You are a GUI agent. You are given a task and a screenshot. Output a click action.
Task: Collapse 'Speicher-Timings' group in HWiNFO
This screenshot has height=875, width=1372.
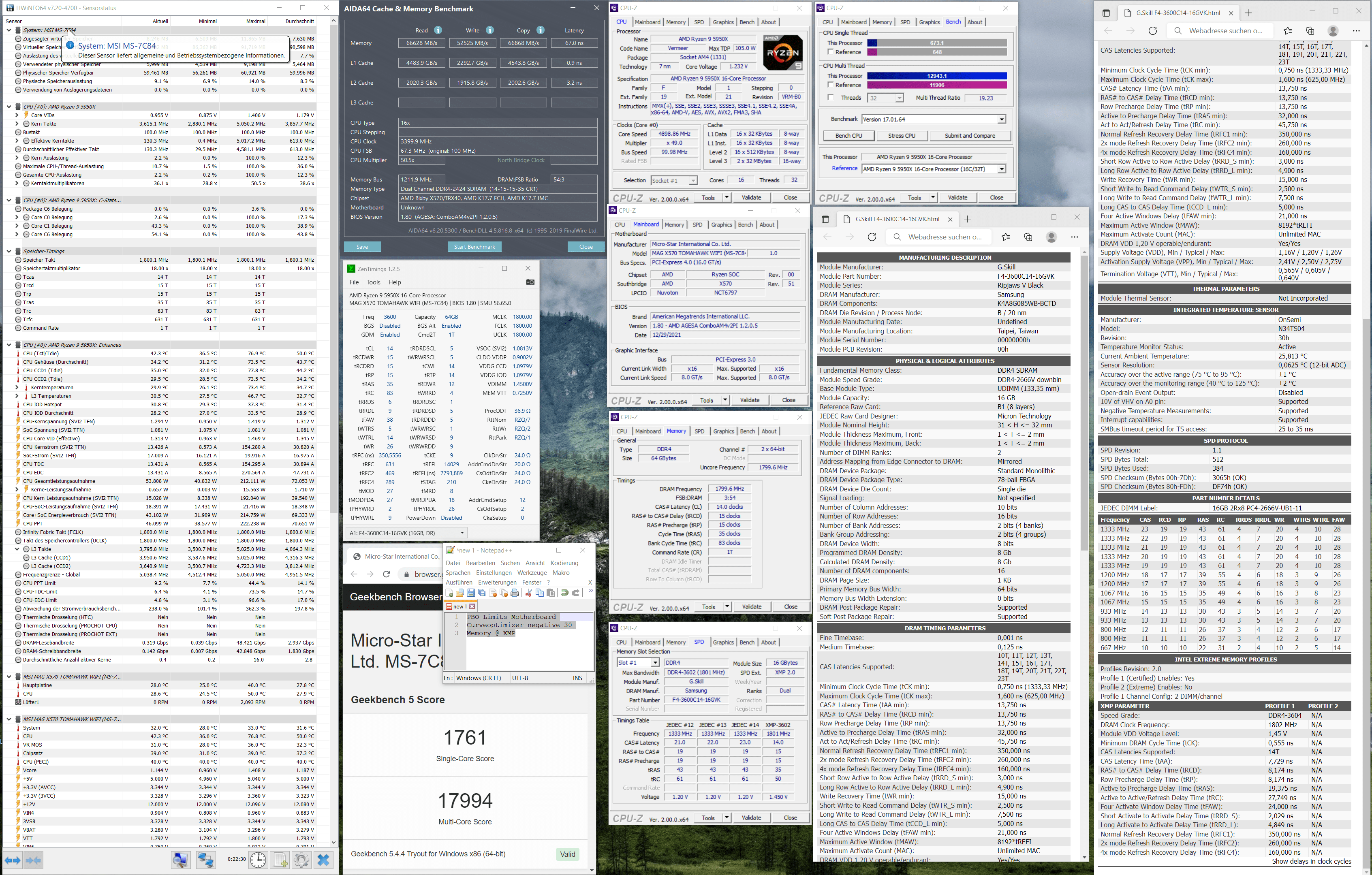(x=9, y=251)
